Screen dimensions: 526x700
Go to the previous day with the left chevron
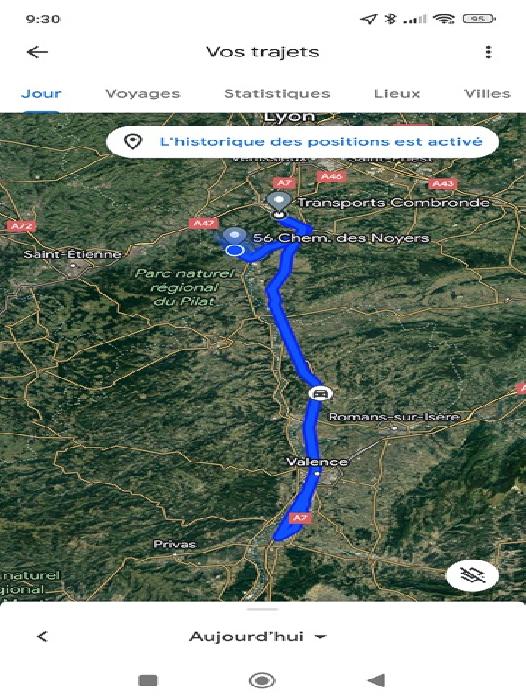(x=42, y=636)
